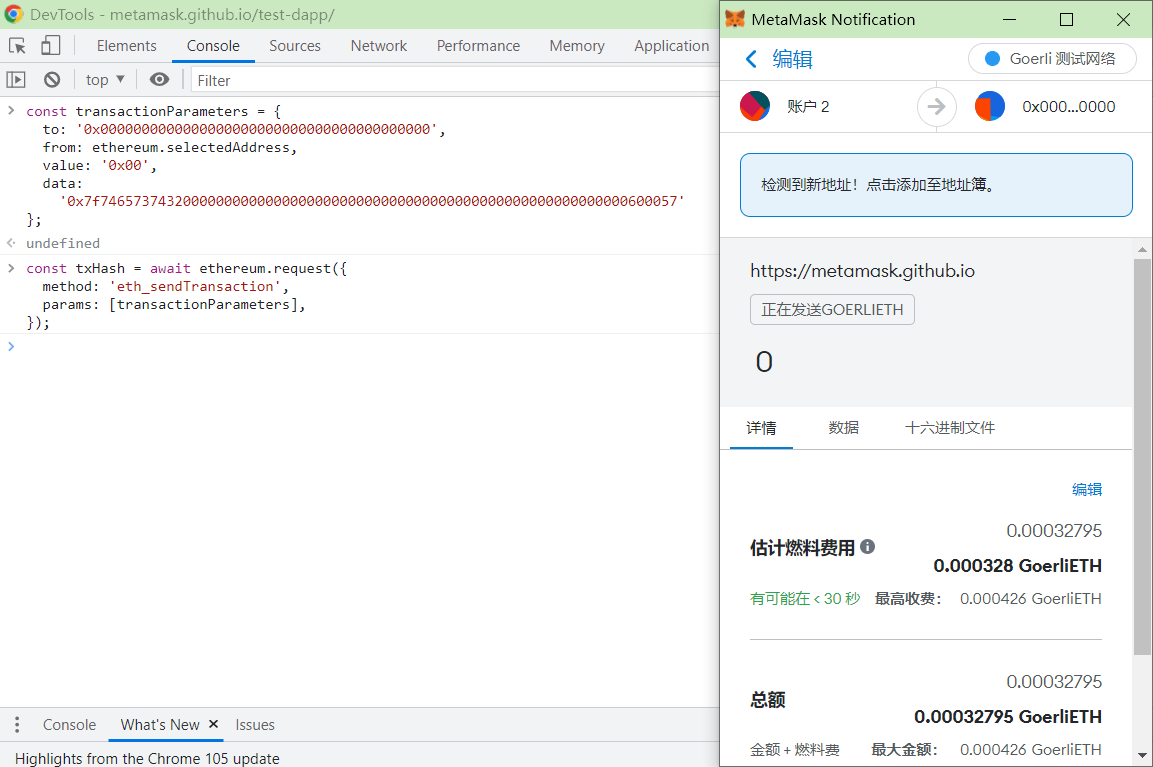
Task: Open the Customize DevTools three-dot menu
Action: (15, 724)
